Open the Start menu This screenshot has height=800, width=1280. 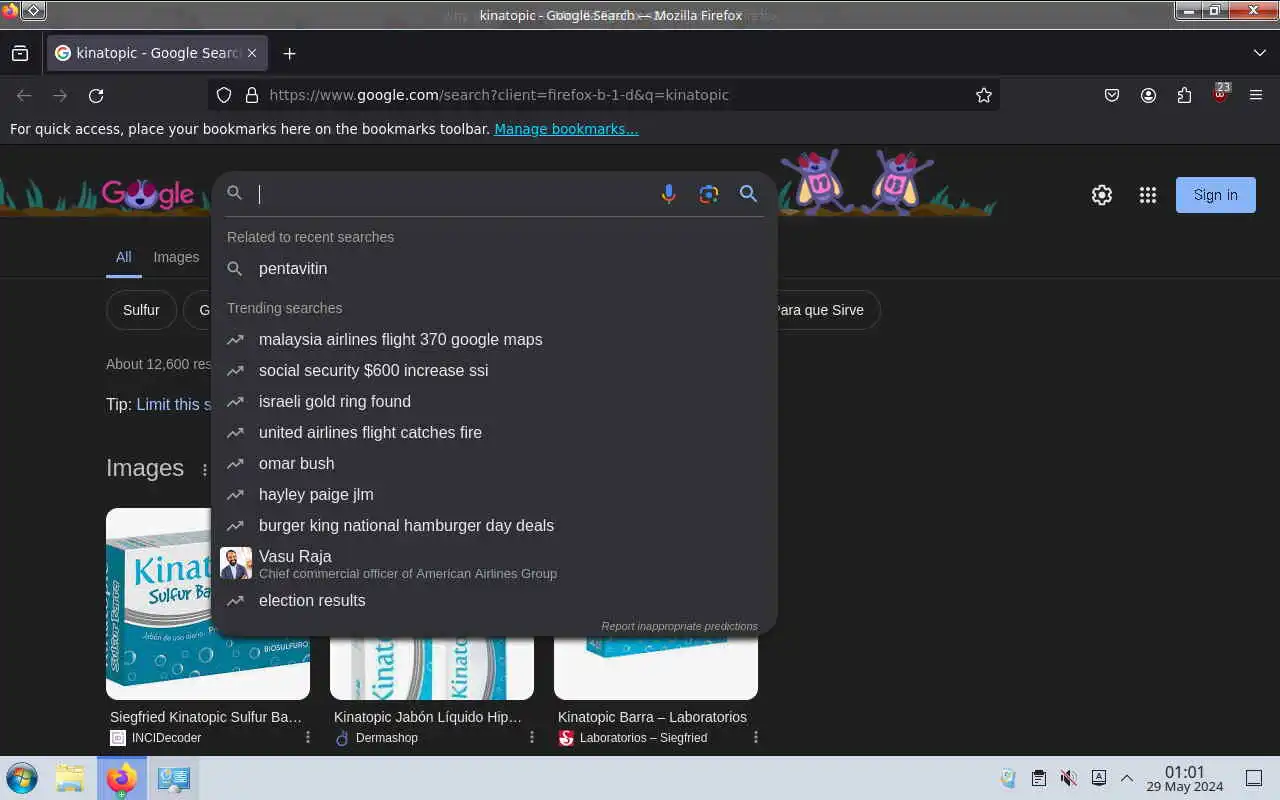[x=21, y=778]
